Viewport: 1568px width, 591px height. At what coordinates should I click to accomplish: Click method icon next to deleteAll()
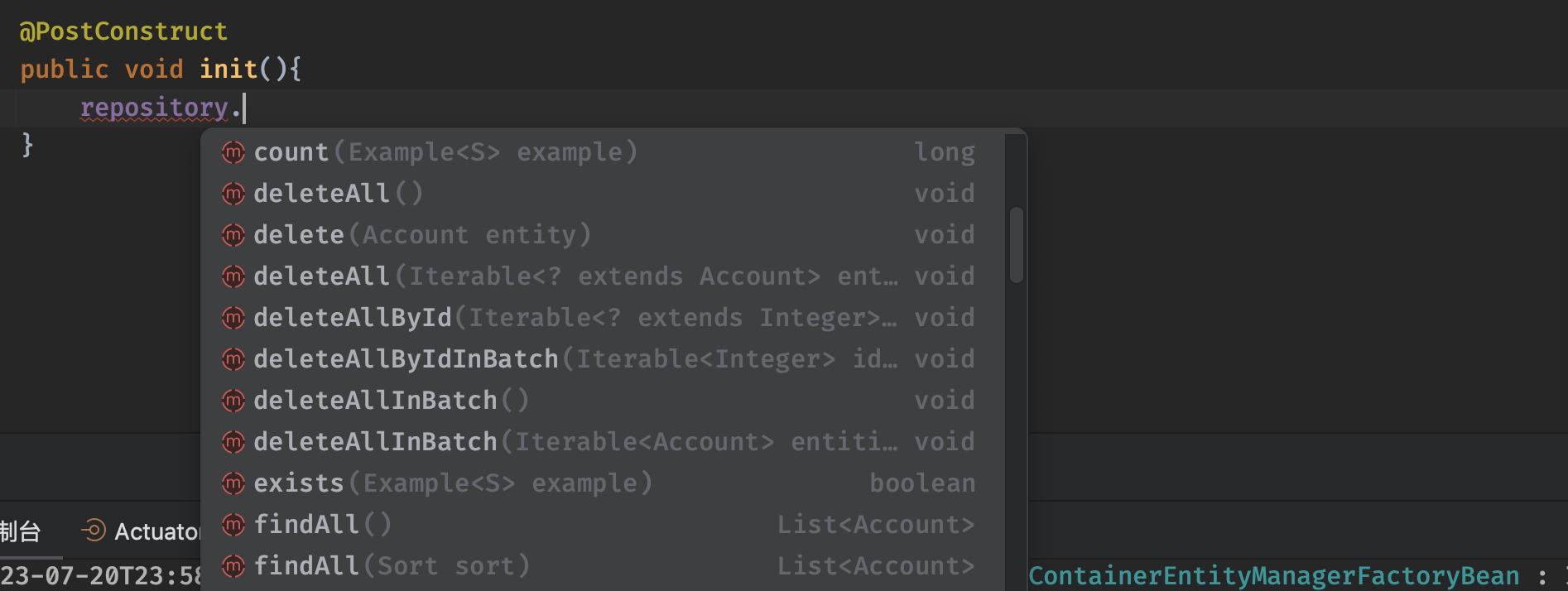(x=233, y=194)
